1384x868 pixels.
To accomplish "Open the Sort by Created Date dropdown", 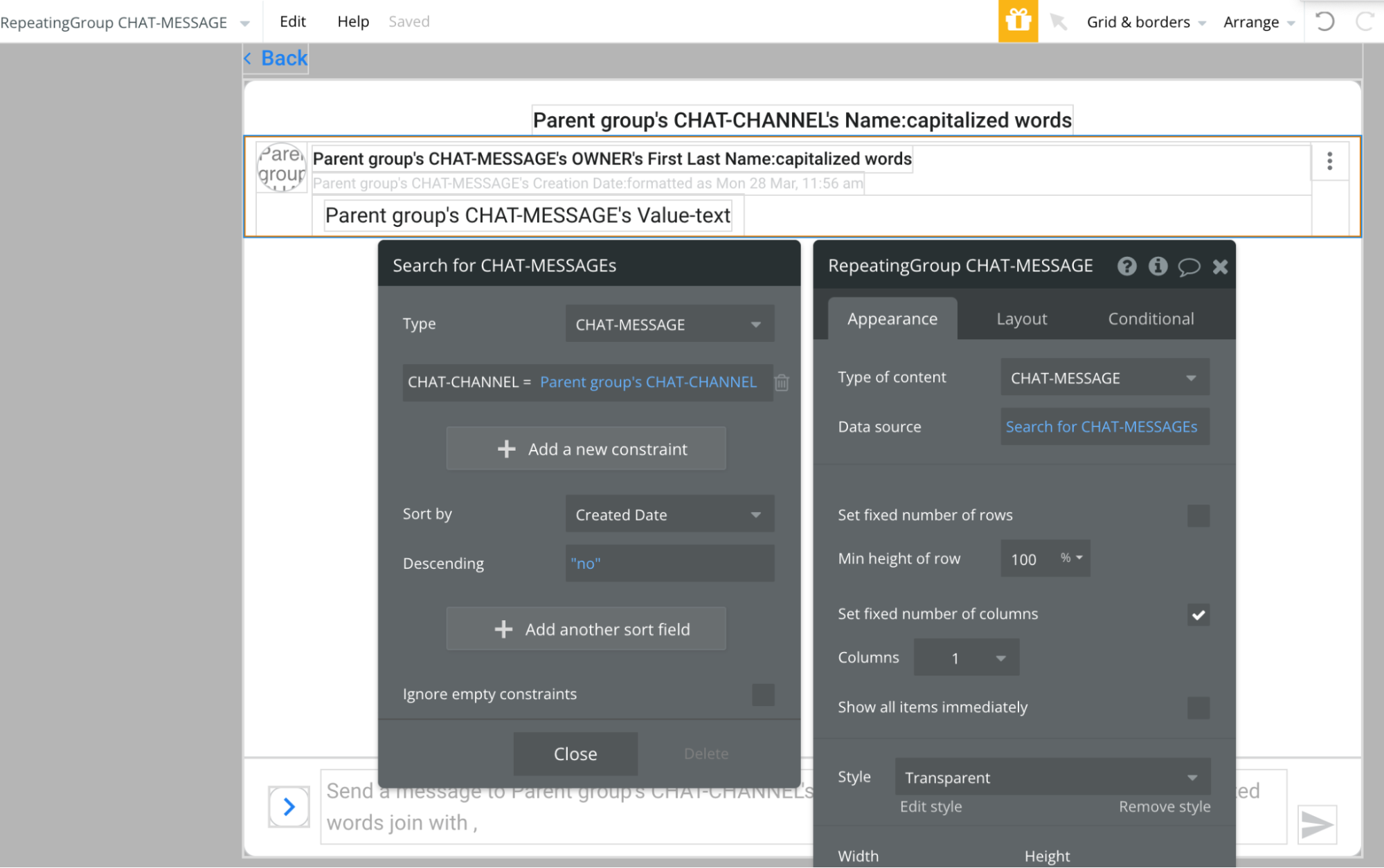I will 669,514.
